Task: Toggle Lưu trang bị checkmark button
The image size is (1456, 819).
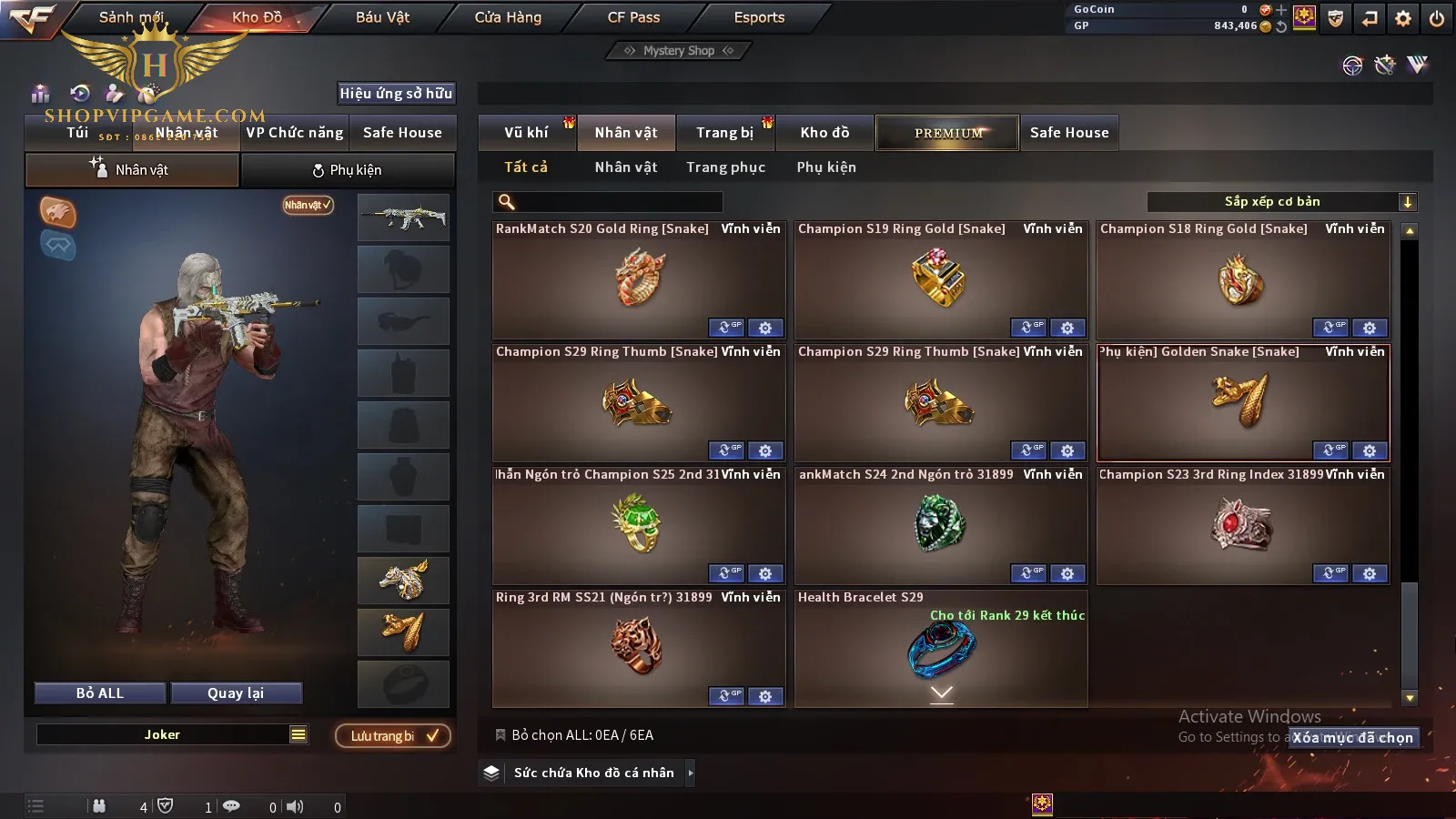Action: (x=393, y=735)
